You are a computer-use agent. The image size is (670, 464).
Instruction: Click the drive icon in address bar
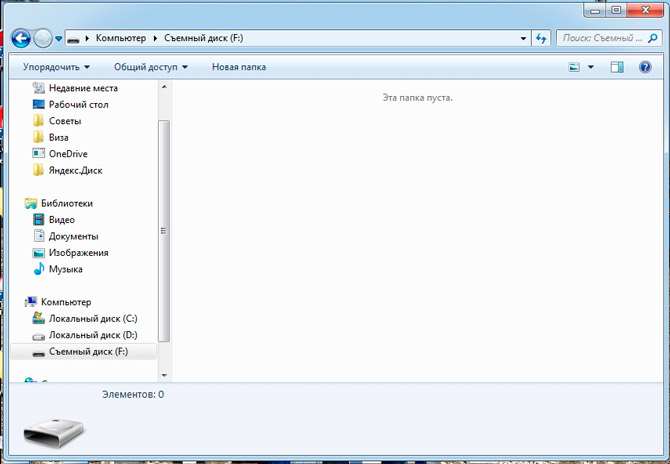click(73, 39)
